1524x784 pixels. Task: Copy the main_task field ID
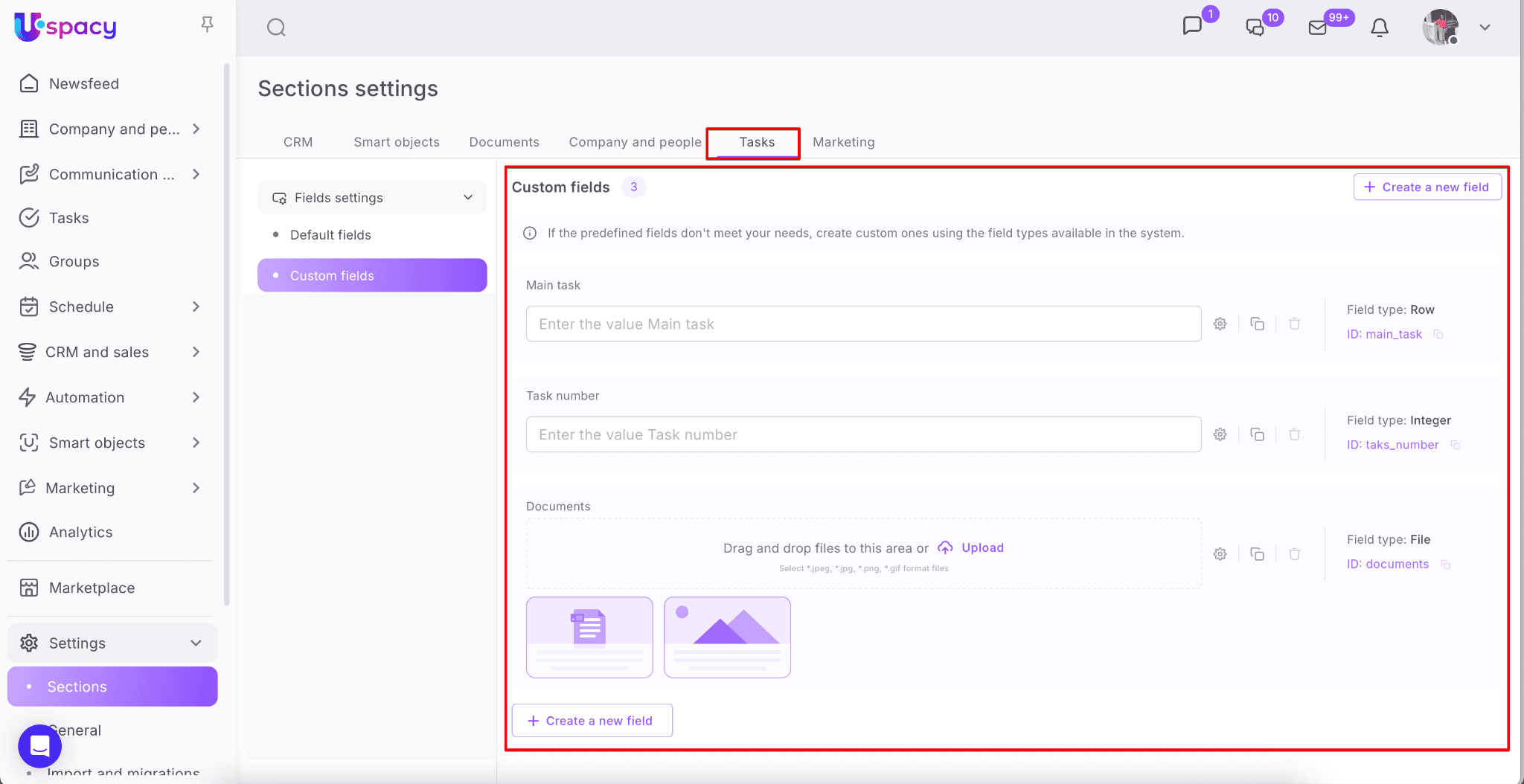[1438, 335]
